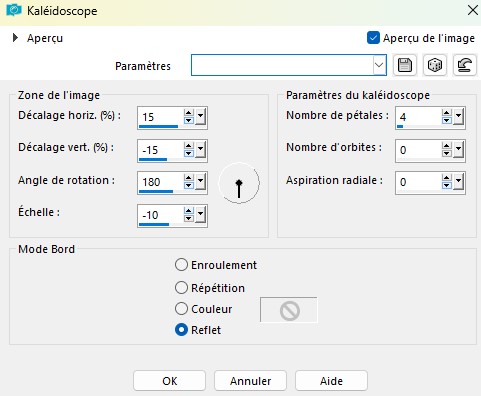Increase Nombre de pétales with up arrow
This screenshot has height=396, width=481.
pos(447,113)
